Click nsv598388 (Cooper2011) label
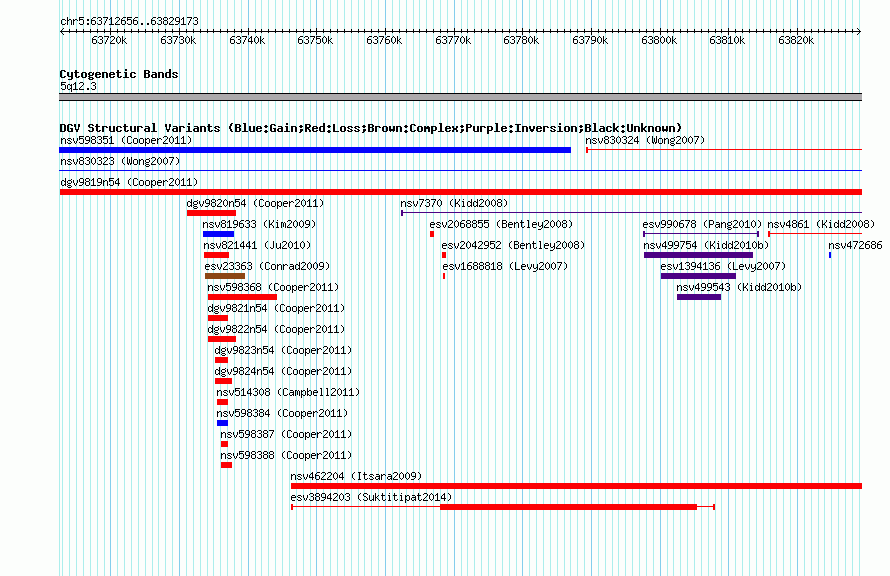 [286, 455]
